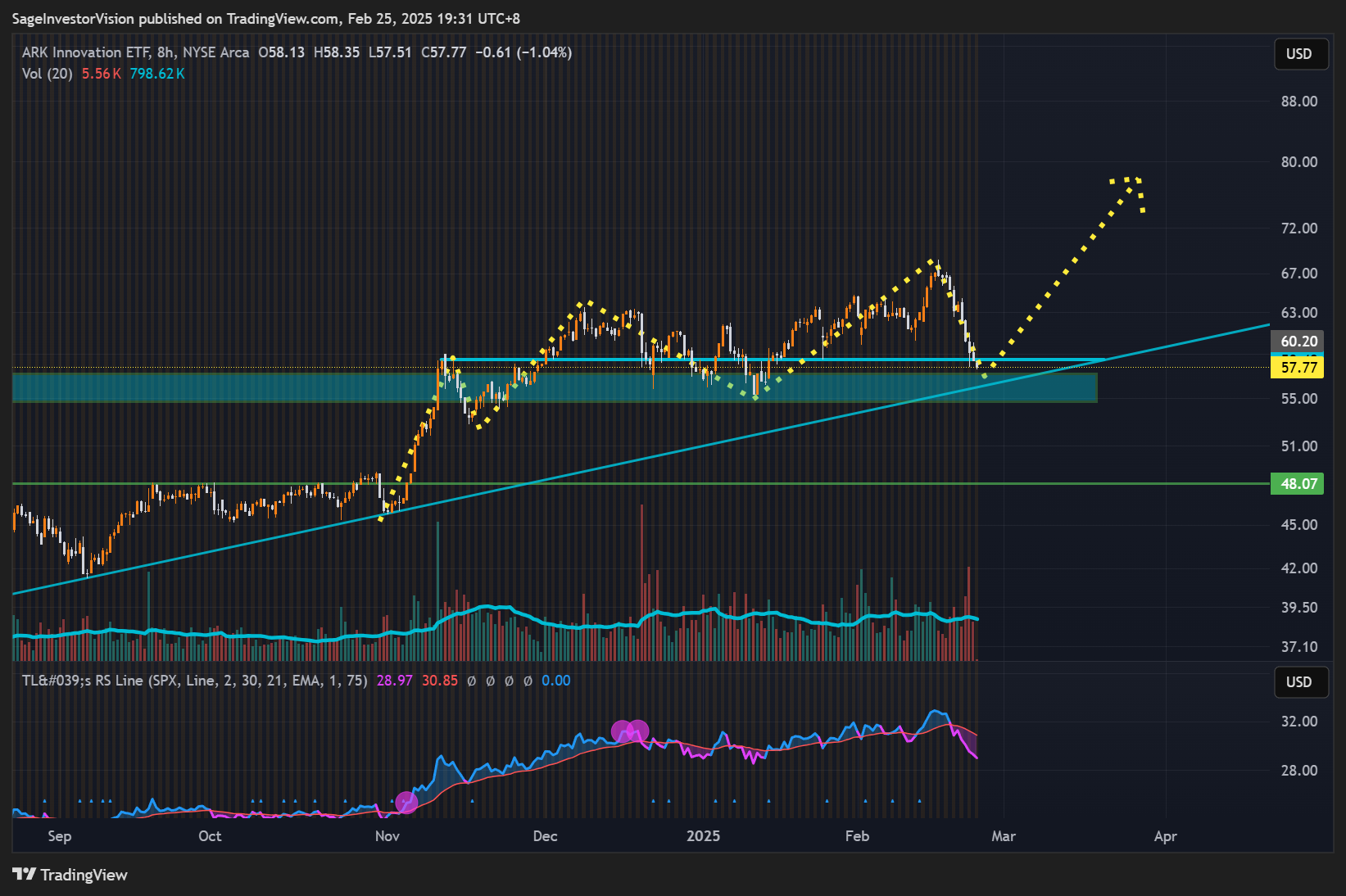This screenshot has height=896, width=1346.
Task: Click the RS Line value 28.97
Action: 394,681
